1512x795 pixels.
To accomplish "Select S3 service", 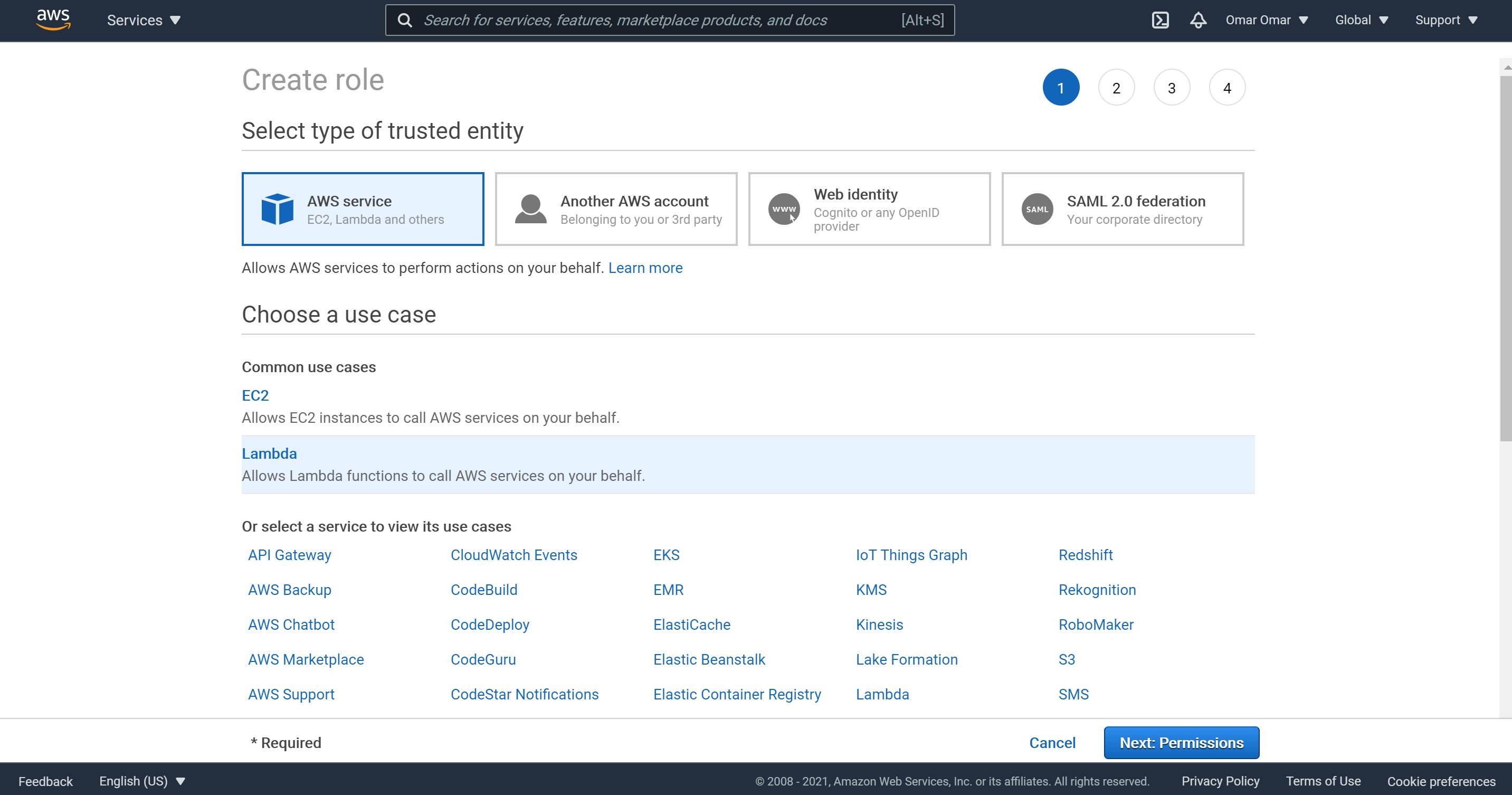I will pyautogui.click(x=1067, y=659).
